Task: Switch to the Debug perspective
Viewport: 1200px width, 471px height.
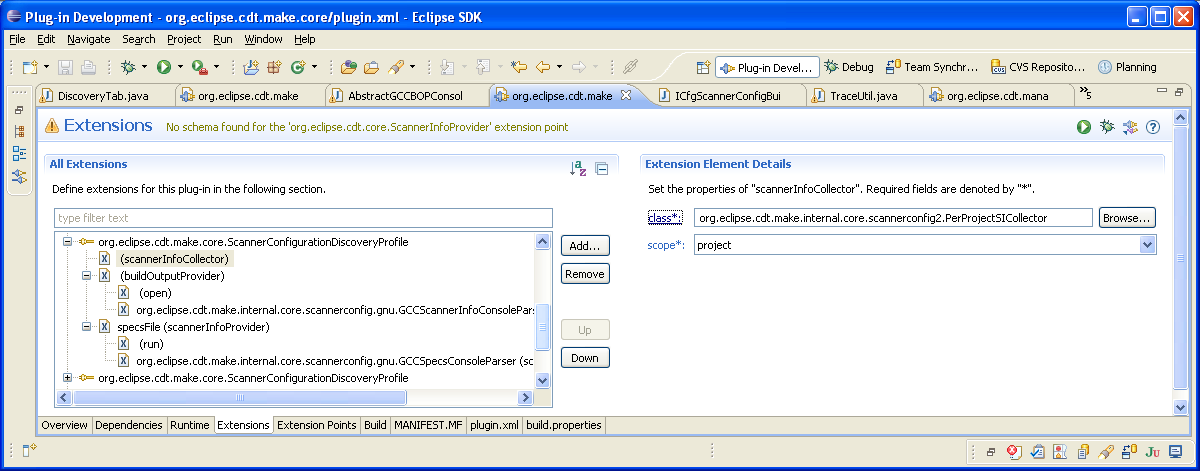Action: point(849,67)
